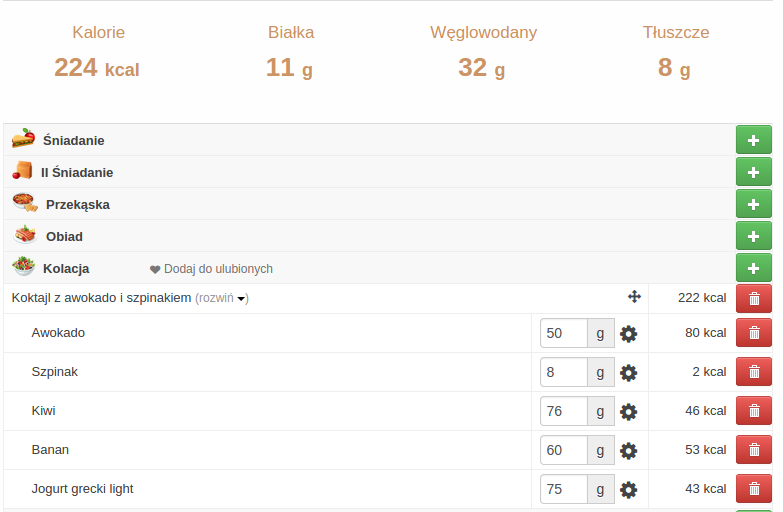Open gear settings for Jogurt grecki light
Screen dimensions: 783x512
point(628,490)
